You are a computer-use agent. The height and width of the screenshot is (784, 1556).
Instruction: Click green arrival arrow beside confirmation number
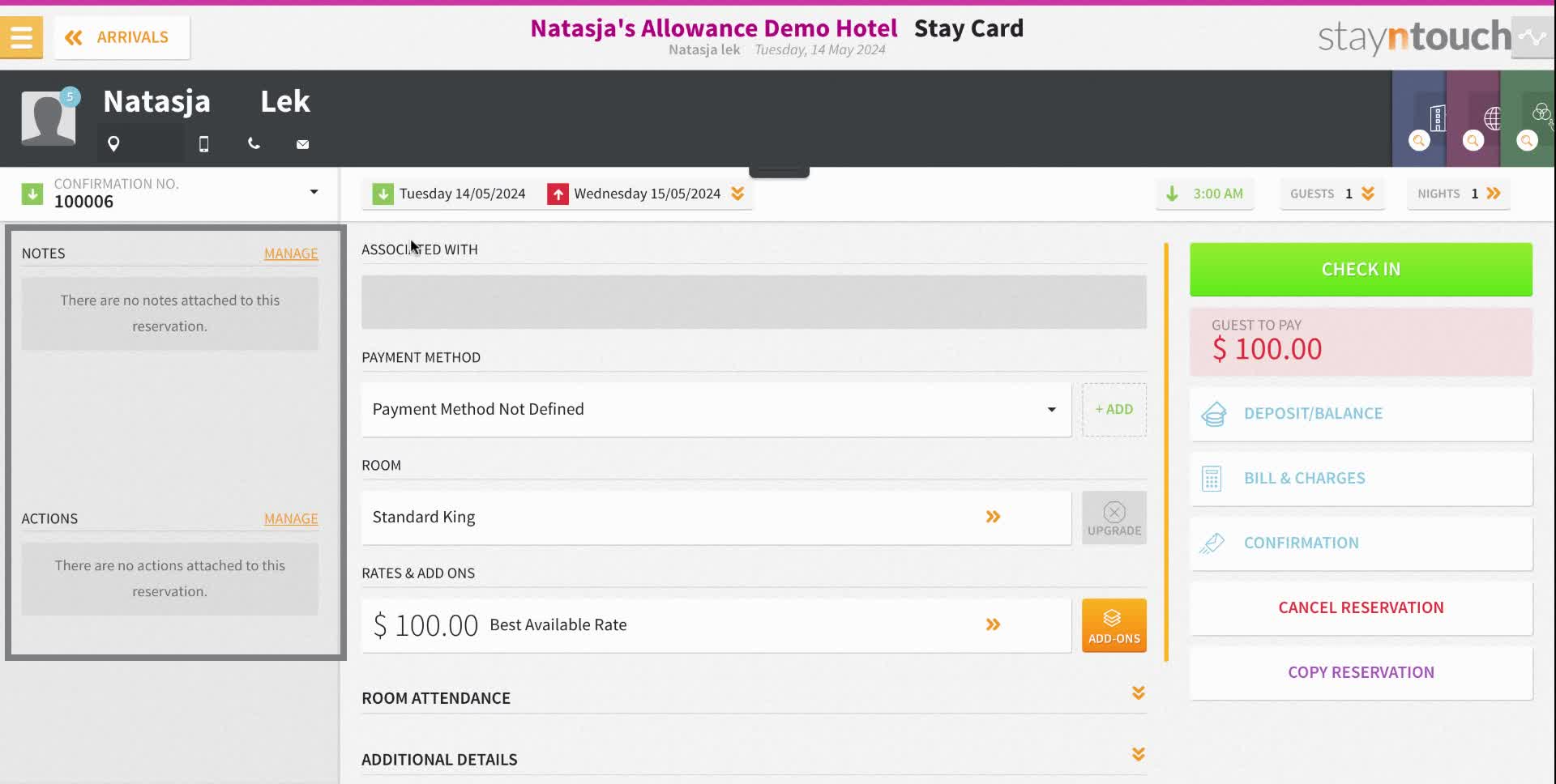[x=32, y=194]
